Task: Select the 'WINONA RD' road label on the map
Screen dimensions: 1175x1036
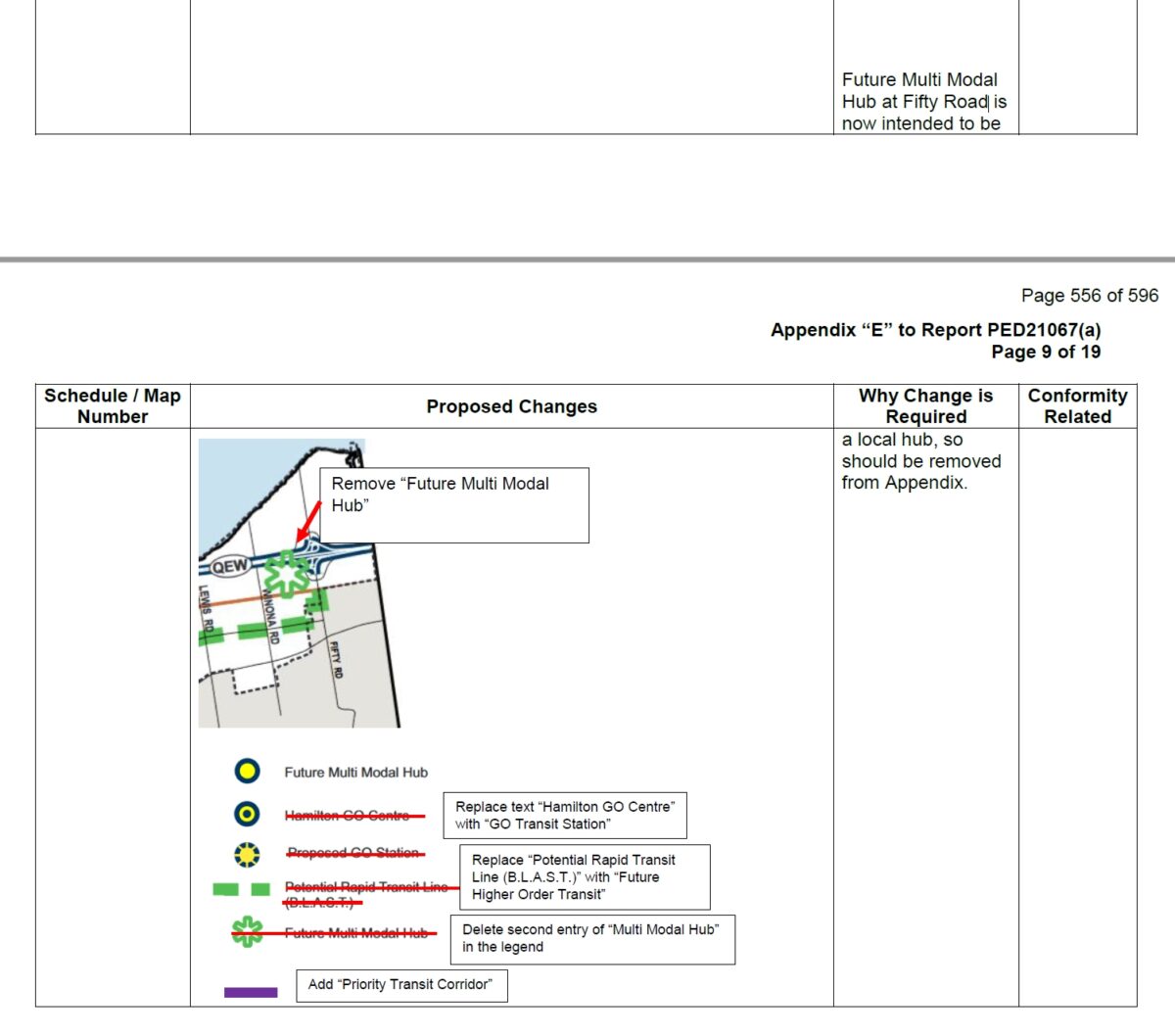Action: point(269,614)
